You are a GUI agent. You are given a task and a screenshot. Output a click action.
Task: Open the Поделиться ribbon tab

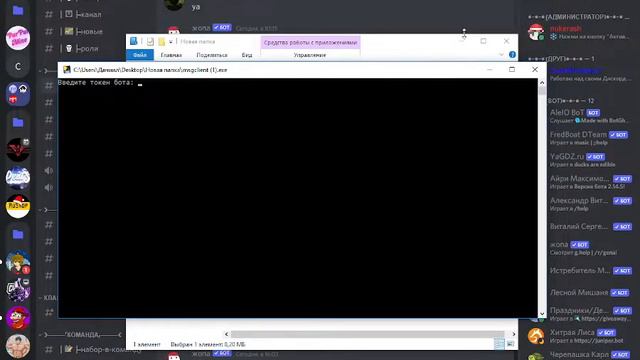(x=212, y=55)
